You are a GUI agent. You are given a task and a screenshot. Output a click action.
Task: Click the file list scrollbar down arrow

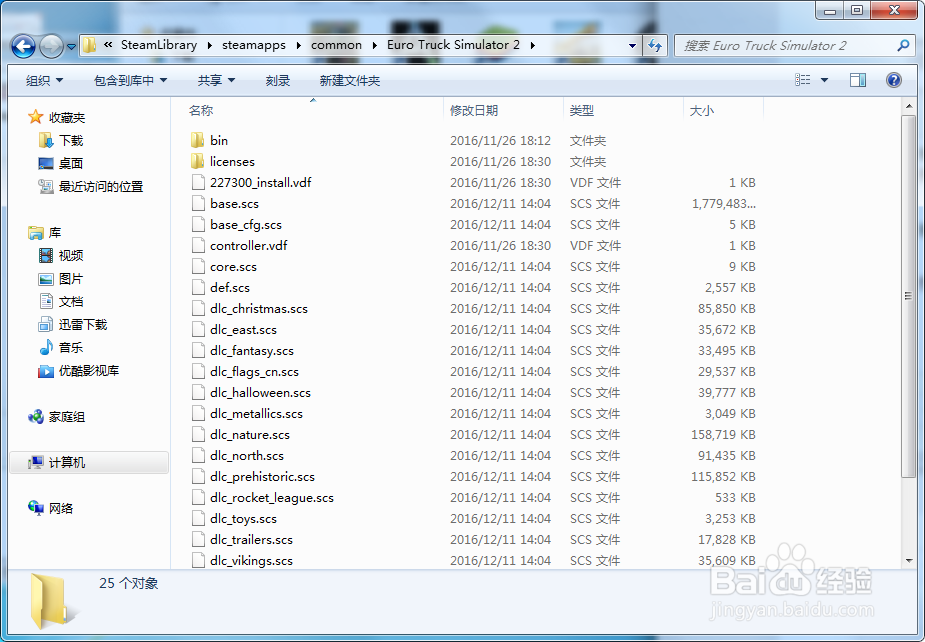(x=908, y=561)
